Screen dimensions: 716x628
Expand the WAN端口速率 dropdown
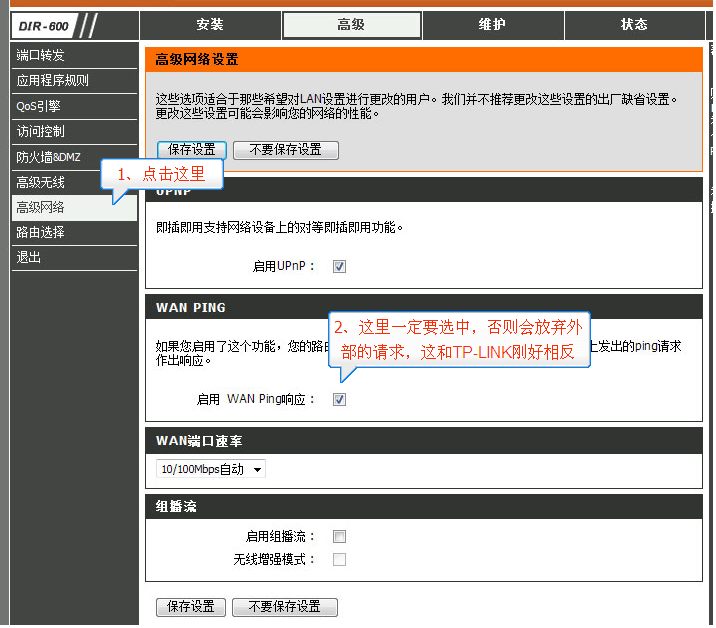pyautogui.click(x=211, y=469)
